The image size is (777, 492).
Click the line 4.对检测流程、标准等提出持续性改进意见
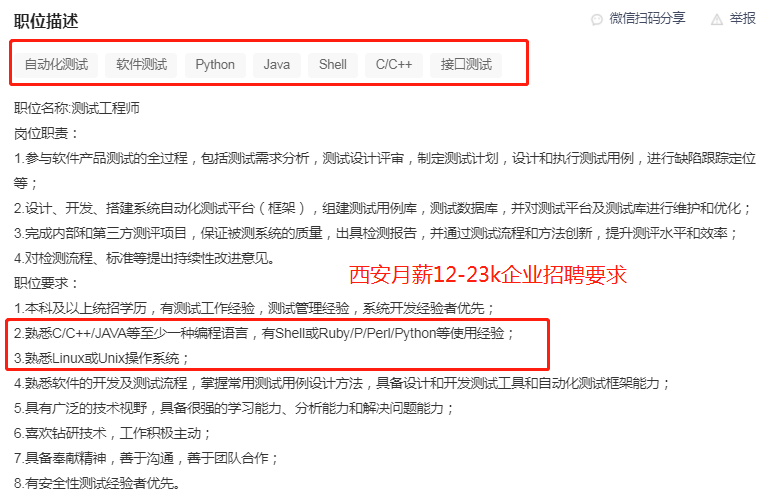(144, 258)
